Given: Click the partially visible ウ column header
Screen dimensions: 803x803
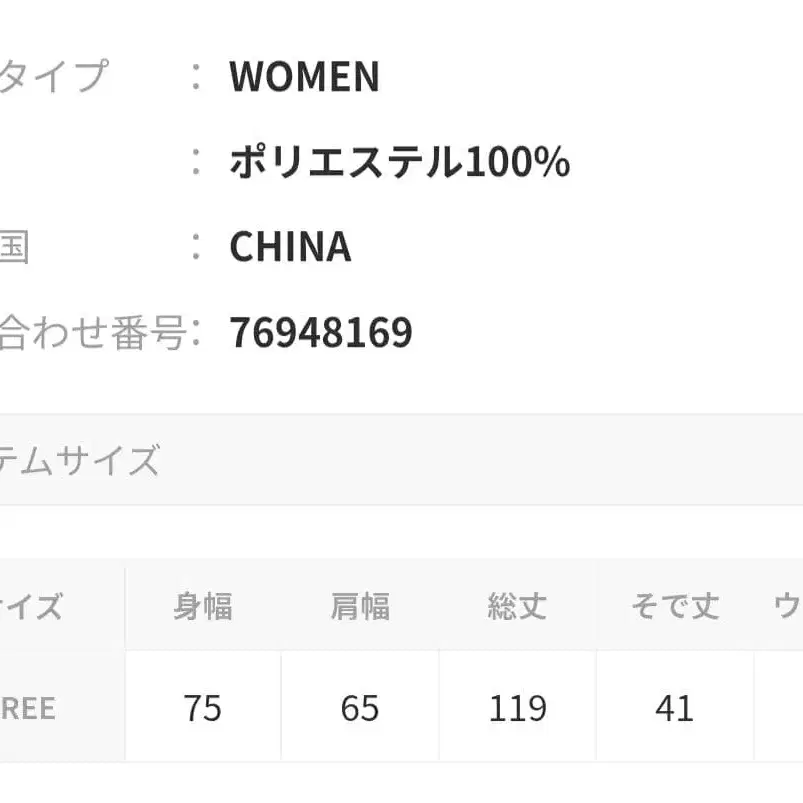Looking at the screenshot, I should point(786,607).
